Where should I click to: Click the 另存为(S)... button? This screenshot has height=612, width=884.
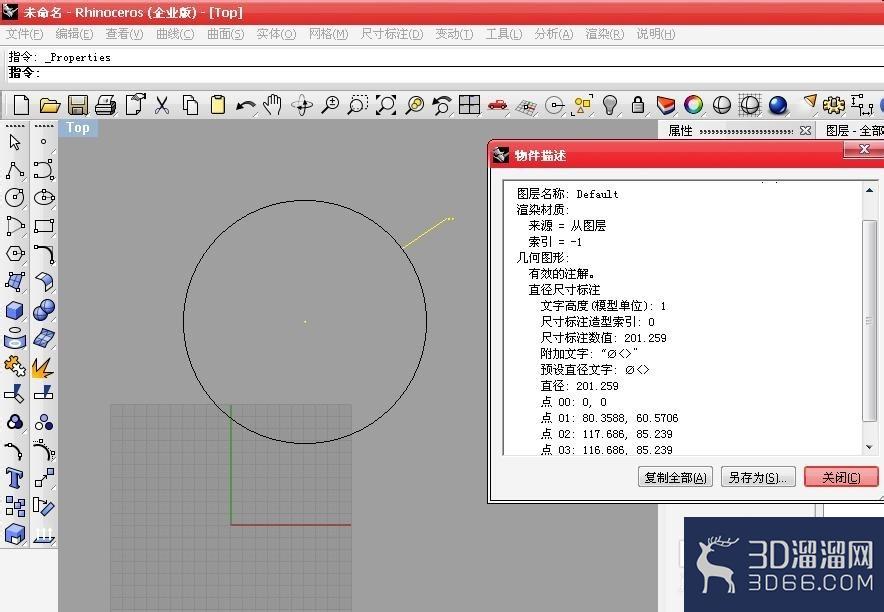click(x=758, y=477)
